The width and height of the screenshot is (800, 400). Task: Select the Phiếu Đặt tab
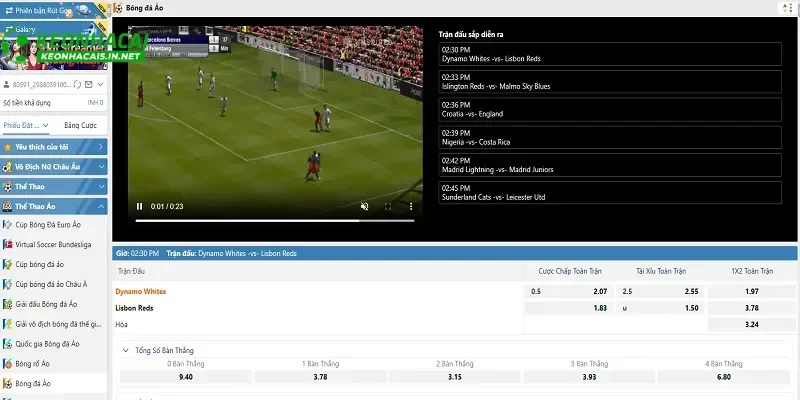coord(25,126)
